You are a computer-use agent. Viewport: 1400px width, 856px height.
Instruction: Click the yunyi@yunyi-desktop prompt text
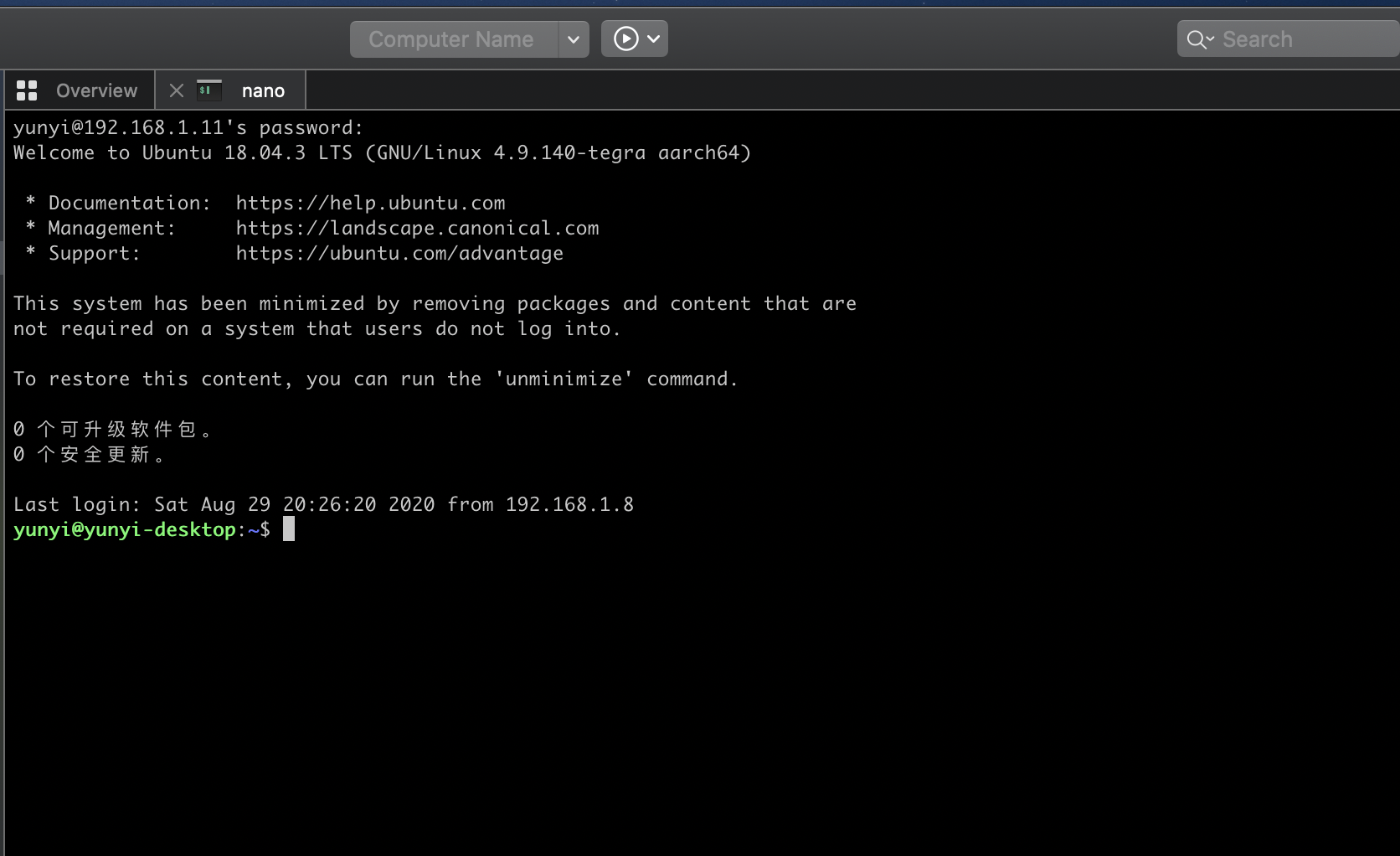(x=124, y=529)
